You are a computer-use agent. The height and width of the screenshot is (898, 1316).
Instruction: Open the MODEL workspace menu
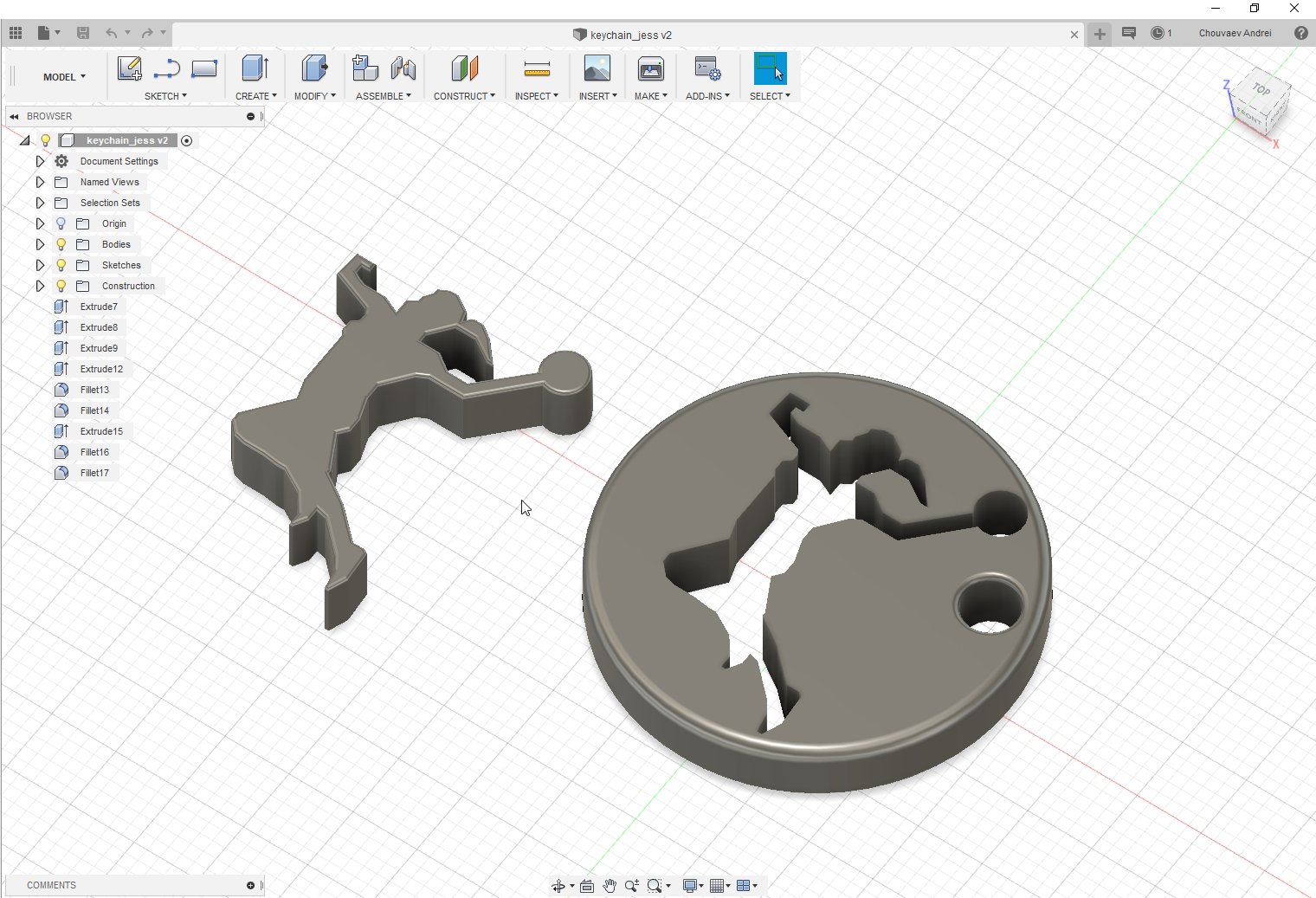tap(59, 76)
